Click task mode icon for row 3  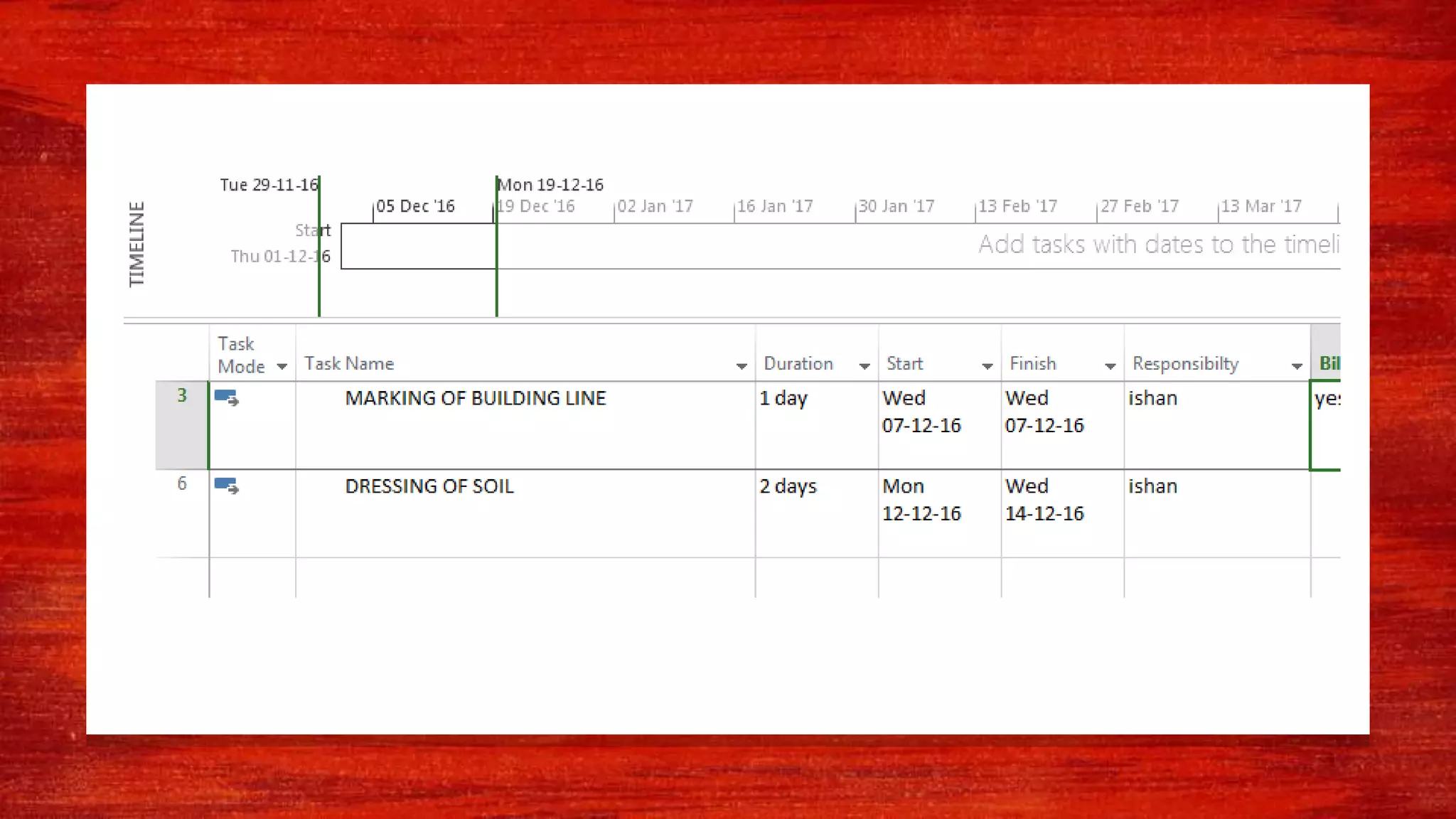[226, 398]
